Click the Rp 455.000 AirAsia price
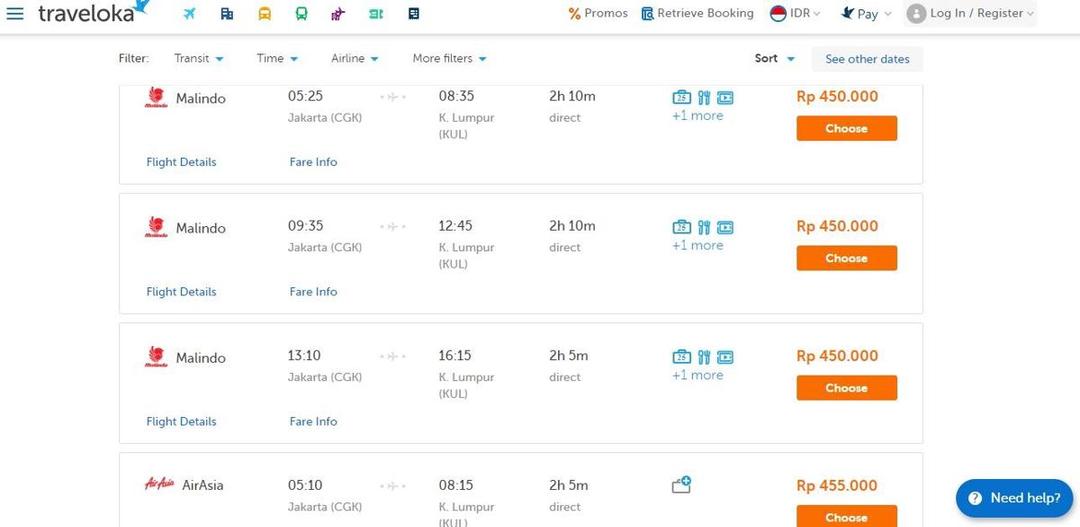 pyautogui.click(x=837, y=486)
